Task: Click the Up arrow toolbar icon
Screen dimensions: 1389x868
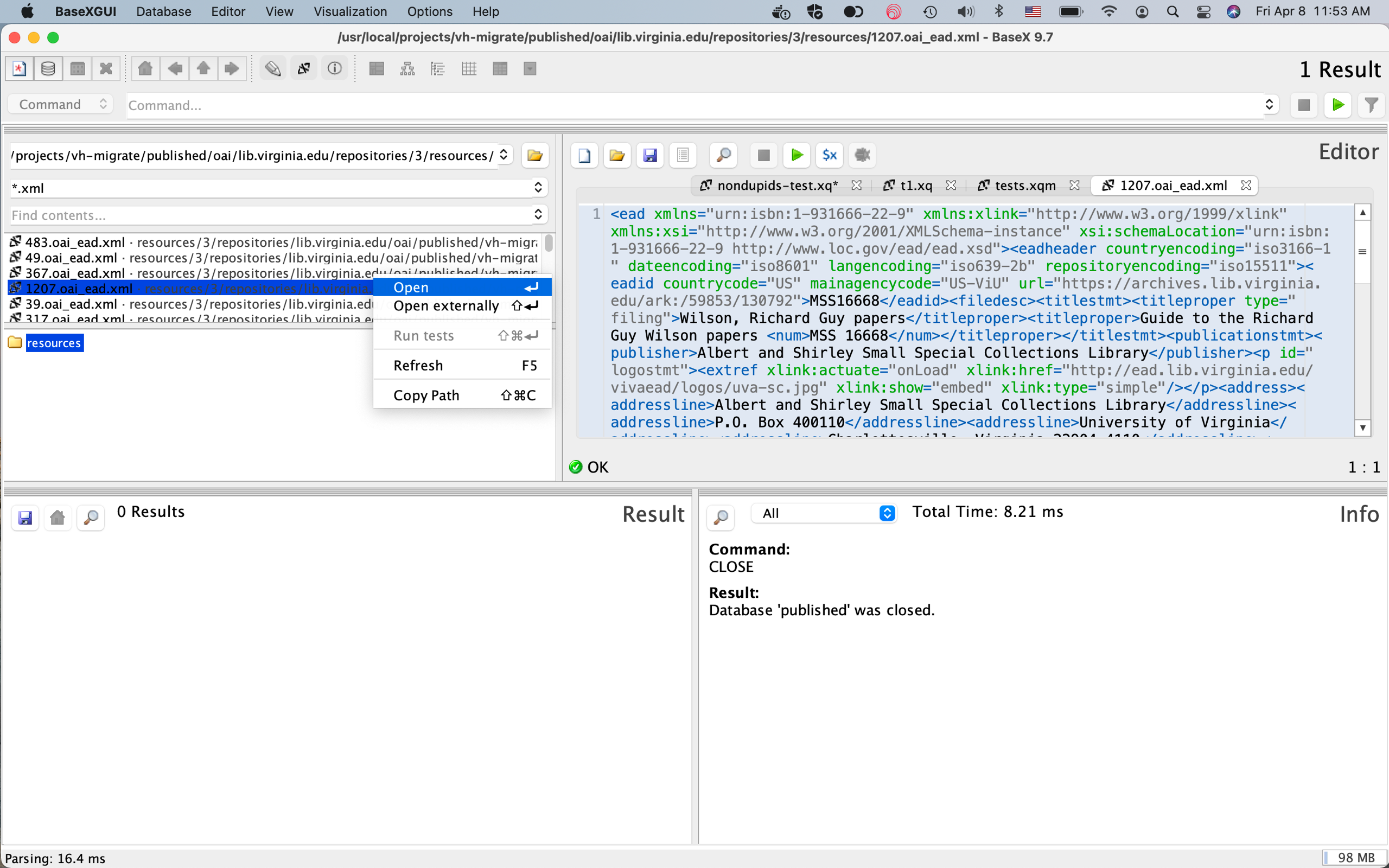Action: [x=203, y=69]
